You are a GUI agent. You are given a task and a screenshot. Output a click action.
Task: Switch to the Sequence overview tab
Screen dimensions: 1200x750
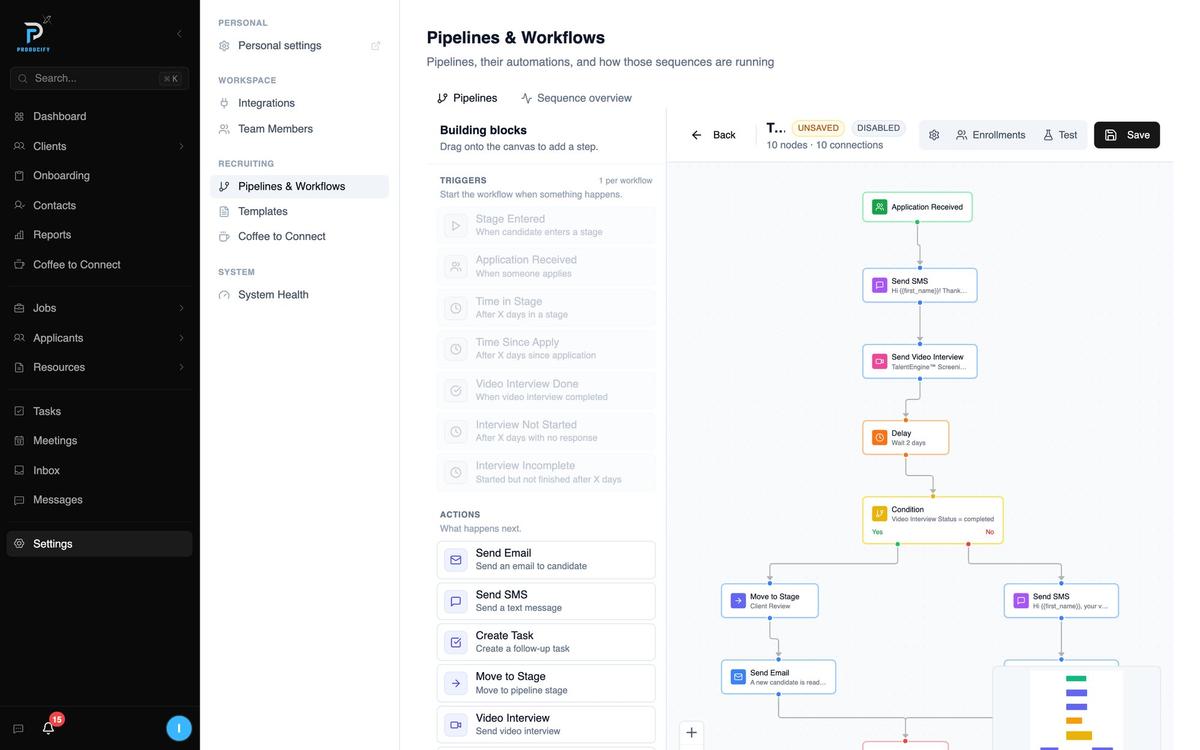click(x=577, y=98)
